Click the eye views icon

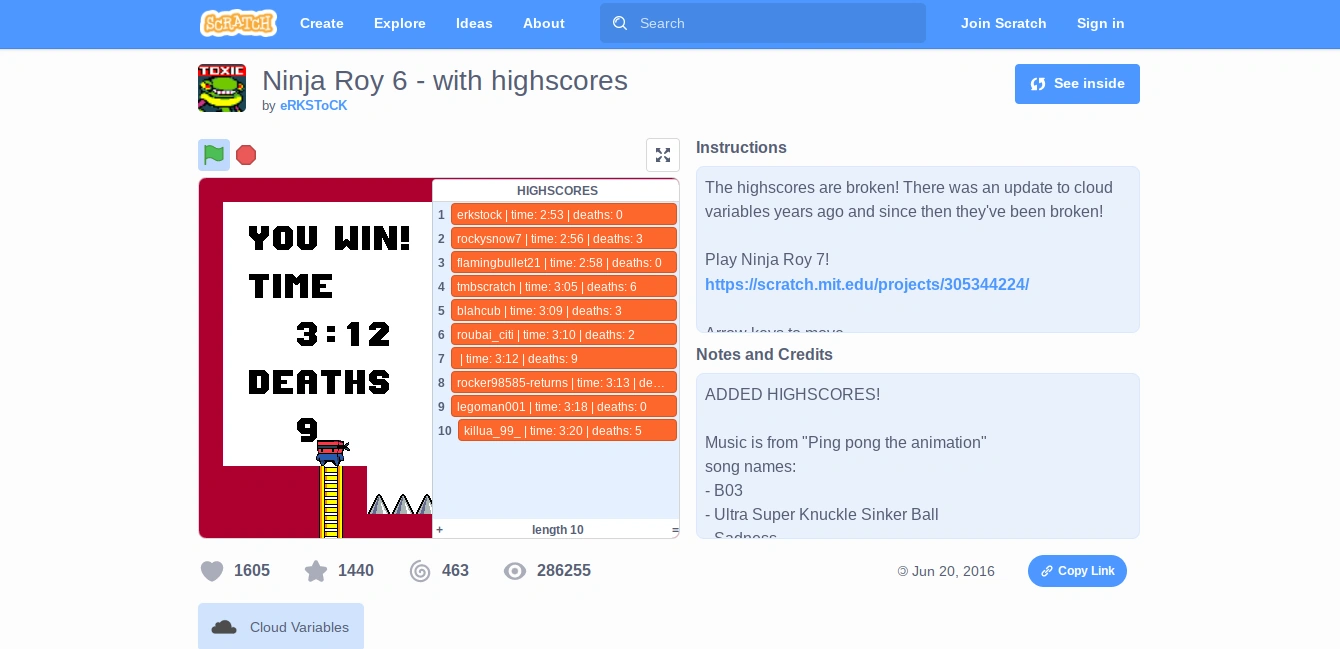click(x=515, y=571)
